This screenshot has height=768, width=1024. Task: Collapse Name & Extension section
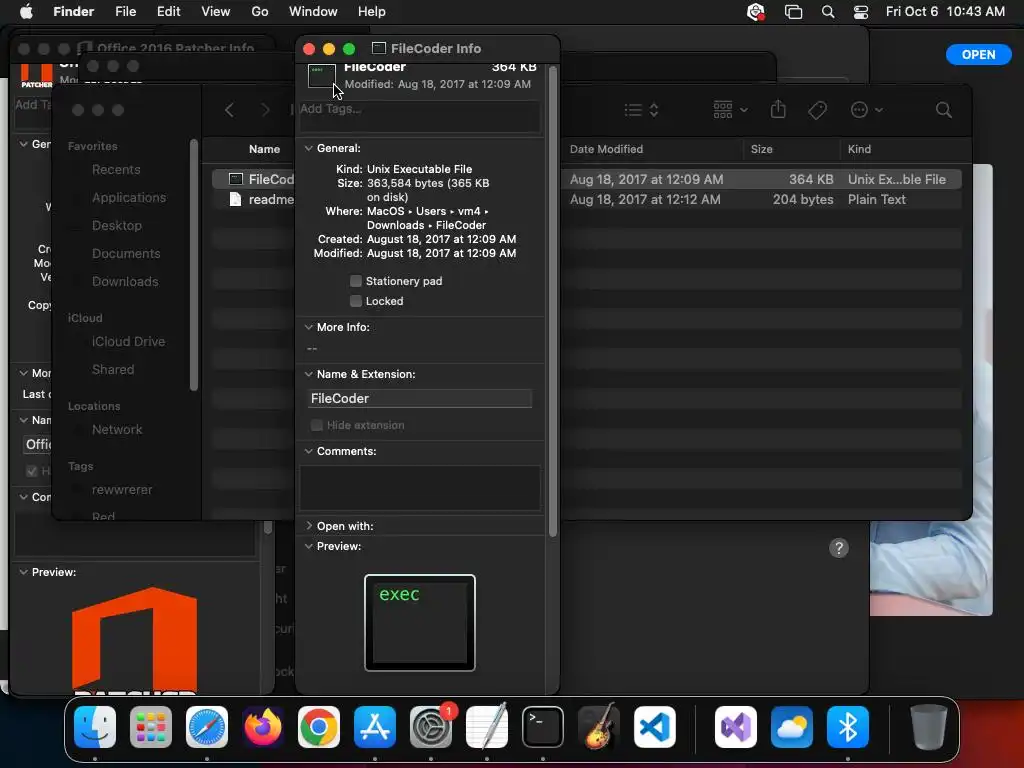tap(308, 374)
